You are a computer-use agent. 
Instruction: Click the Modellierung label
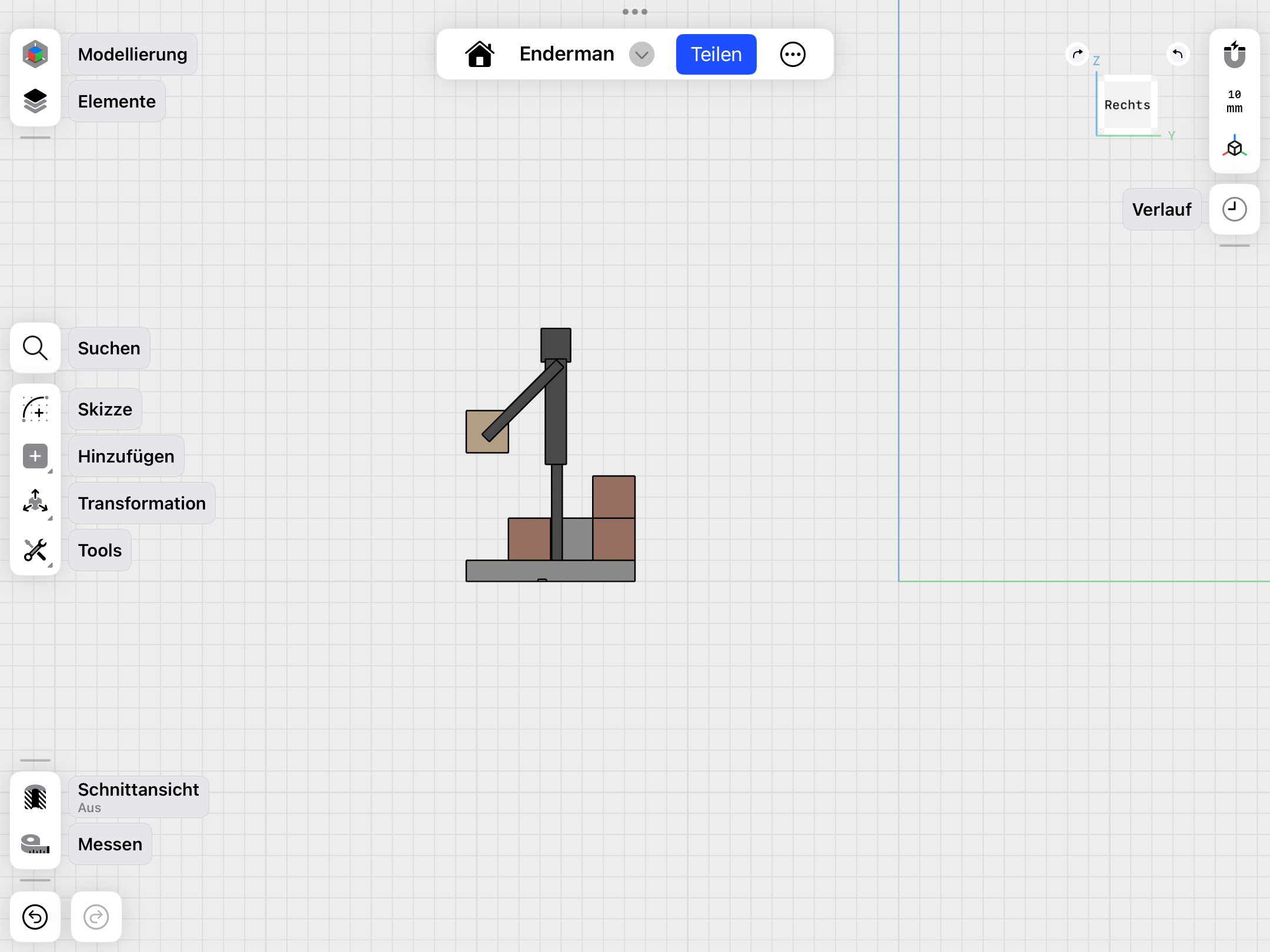click(133, 54)
